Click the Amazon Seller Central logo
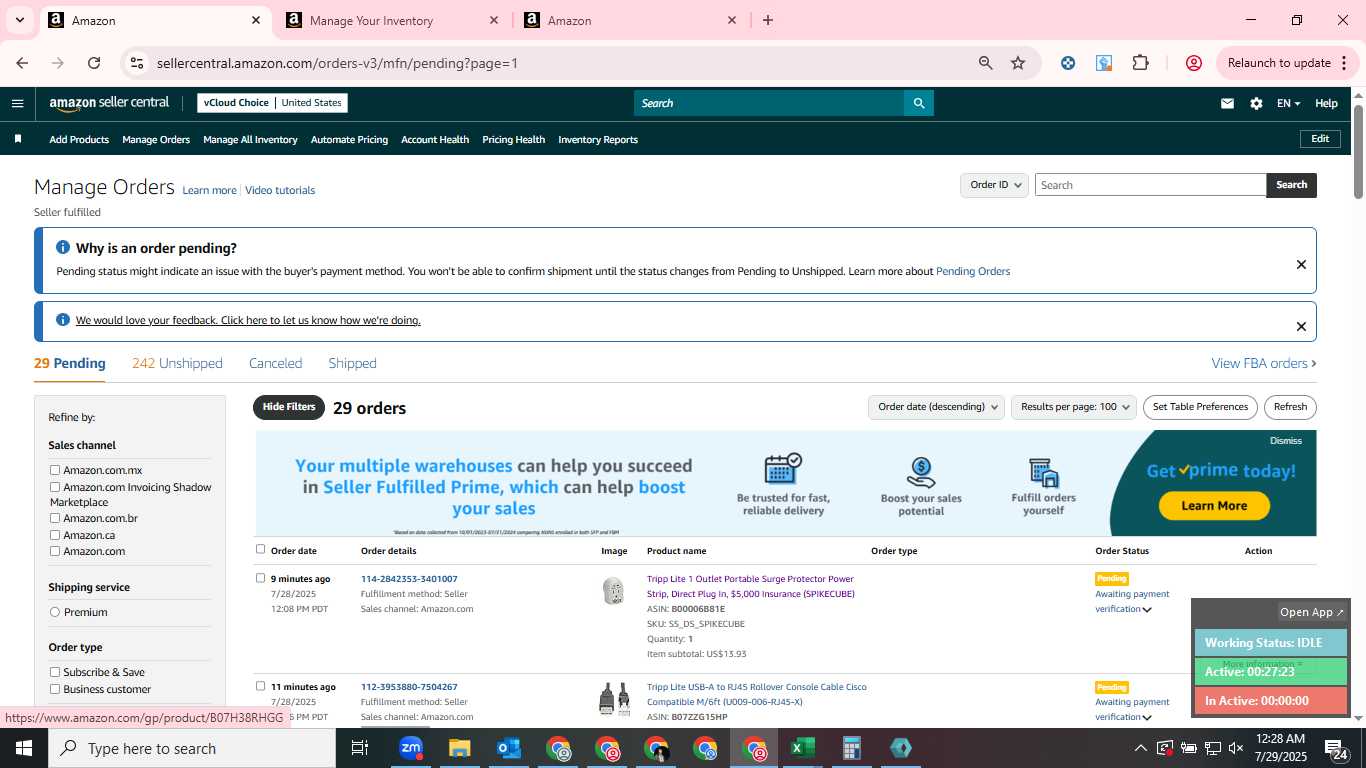This screenshot has height=768, width=1366. click(x=109, y=103)
